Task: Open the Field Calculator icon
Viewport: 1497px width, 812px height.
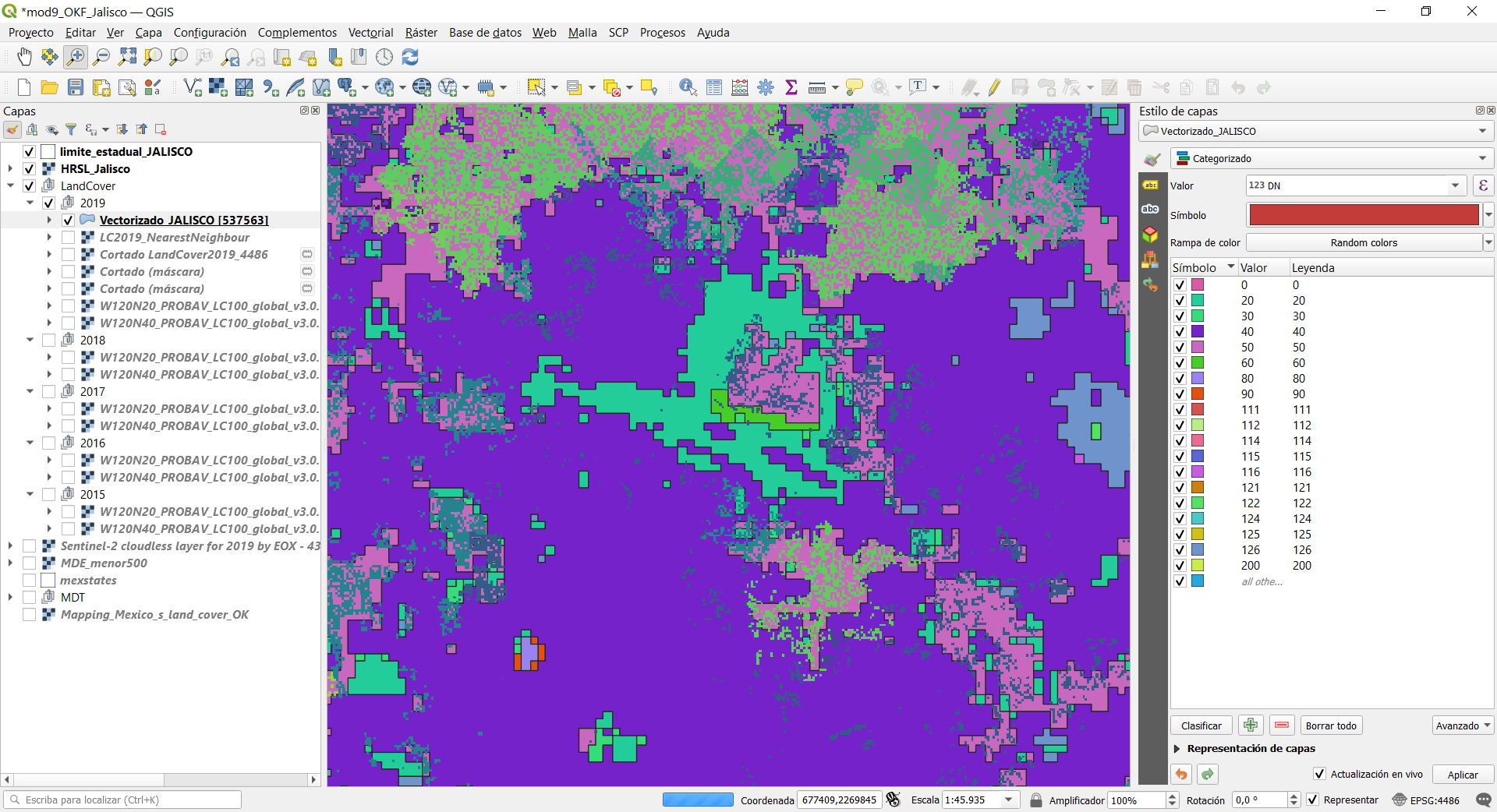Action: coord(740,87)
